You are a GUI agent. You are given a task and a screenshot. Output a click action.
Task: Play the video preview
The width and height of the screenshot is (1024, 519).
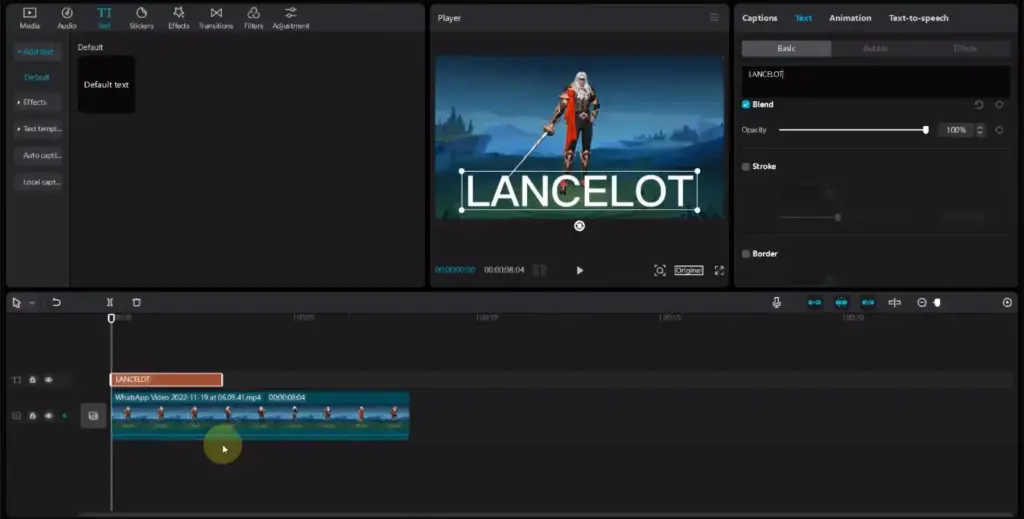[x=579, y=270]
